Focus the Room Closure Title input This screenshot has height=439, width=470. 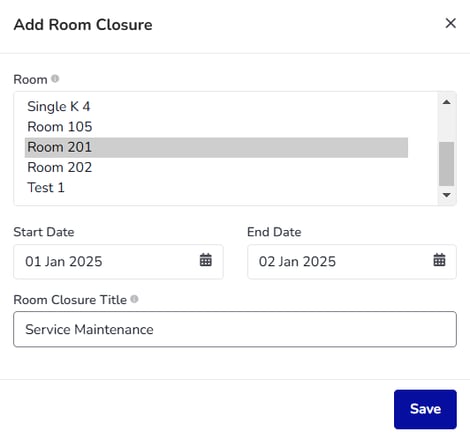235,329
